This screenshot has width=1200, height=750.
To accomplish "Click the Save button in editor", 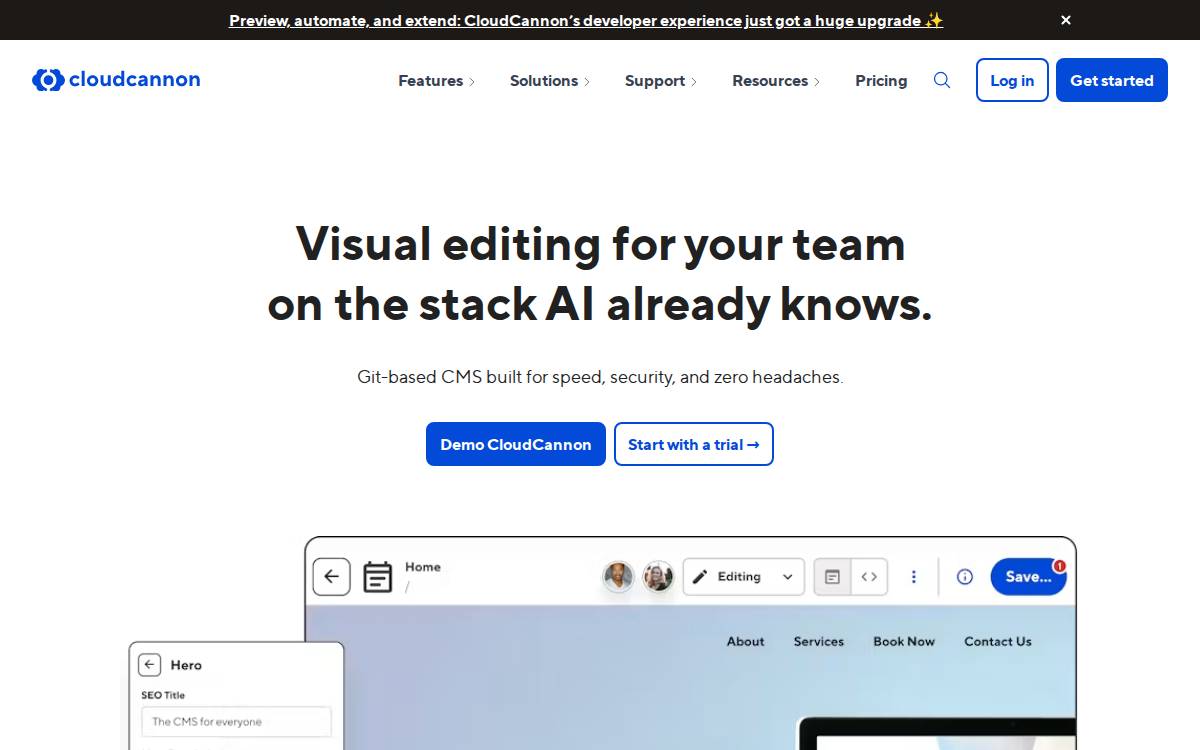I will [1028, 577].
